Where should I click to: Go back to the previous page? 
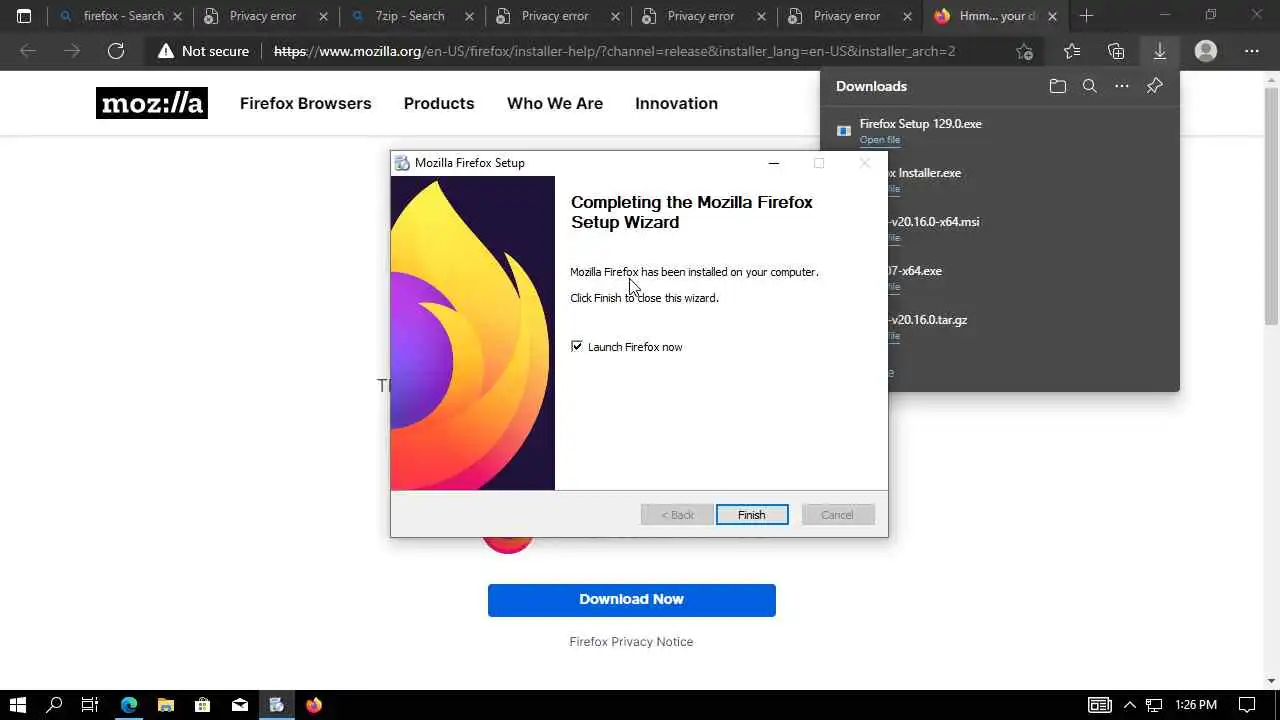pos(28,51)
